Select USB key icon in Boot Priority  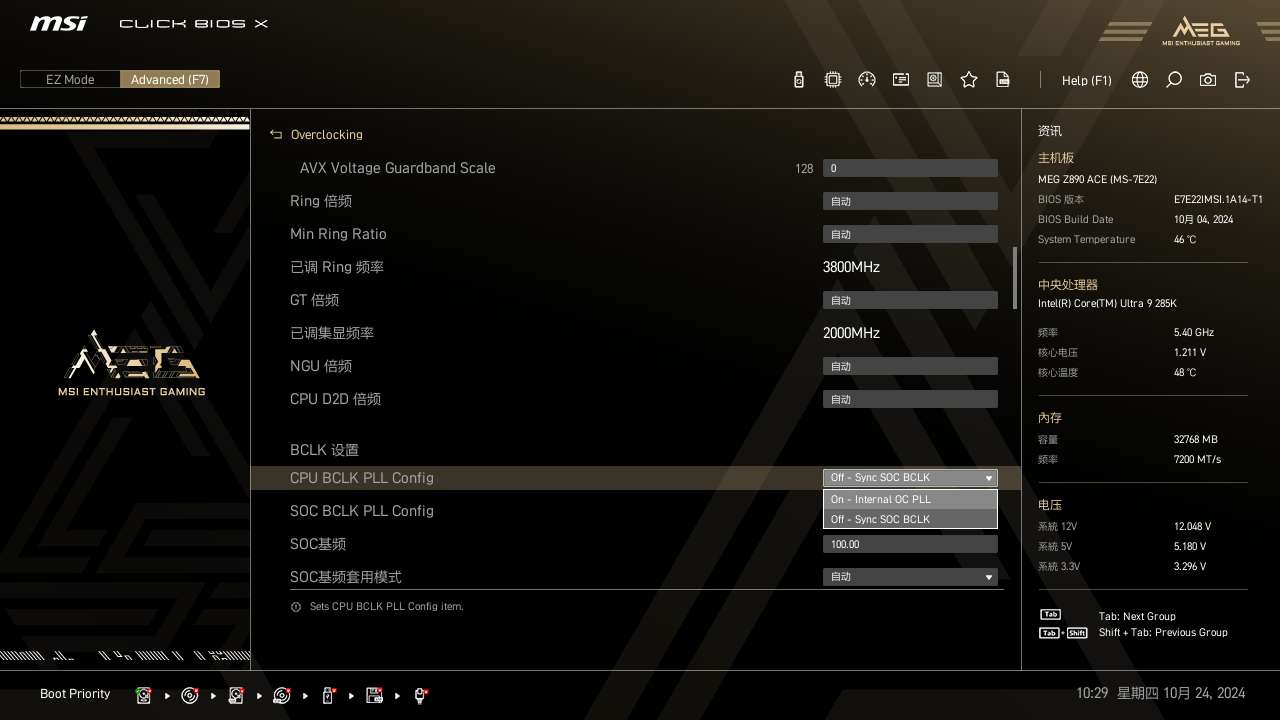pos(328,695)
